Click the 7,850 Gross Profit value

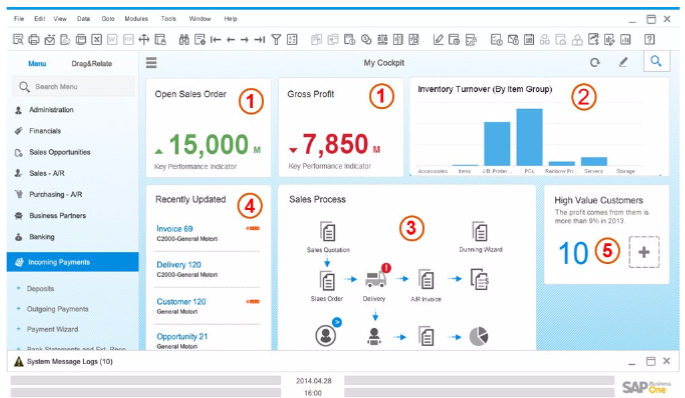(x=336, y=144)
